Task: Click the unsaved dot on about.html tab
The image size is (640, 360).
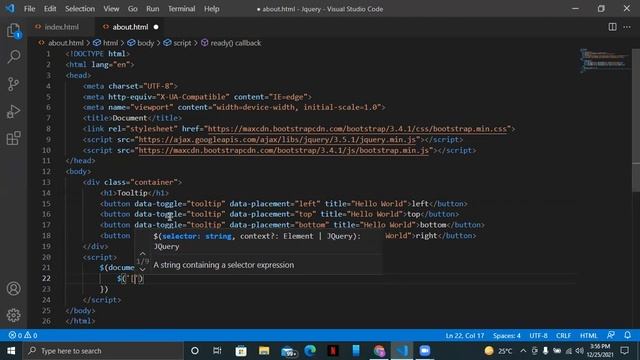Action: pos(156,27)
